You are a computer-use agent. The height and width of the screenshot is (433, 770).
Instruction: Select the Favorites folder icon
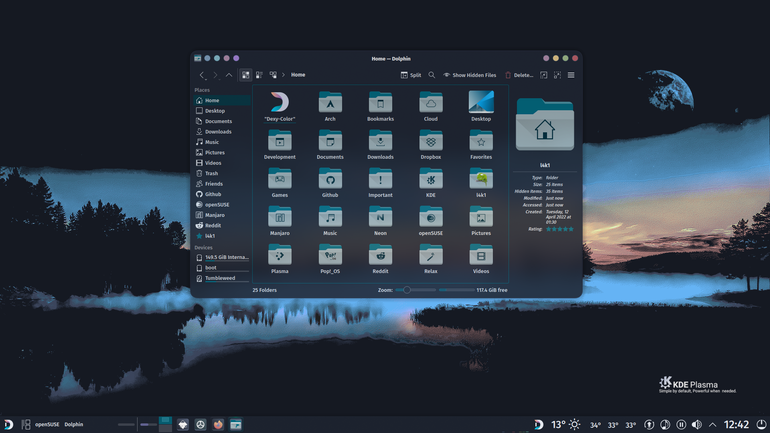[481, 140]
